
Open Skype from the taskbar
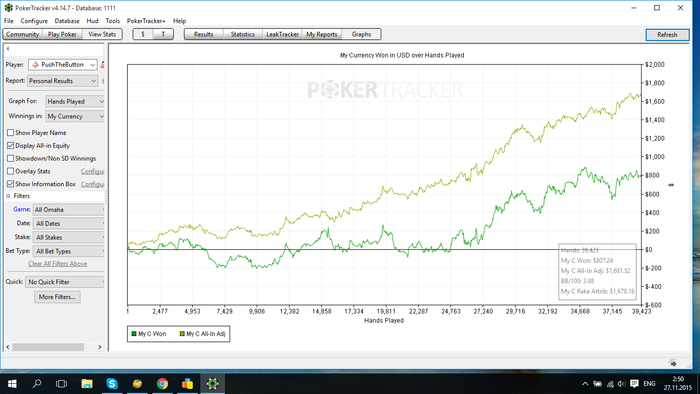coord(112,384)
